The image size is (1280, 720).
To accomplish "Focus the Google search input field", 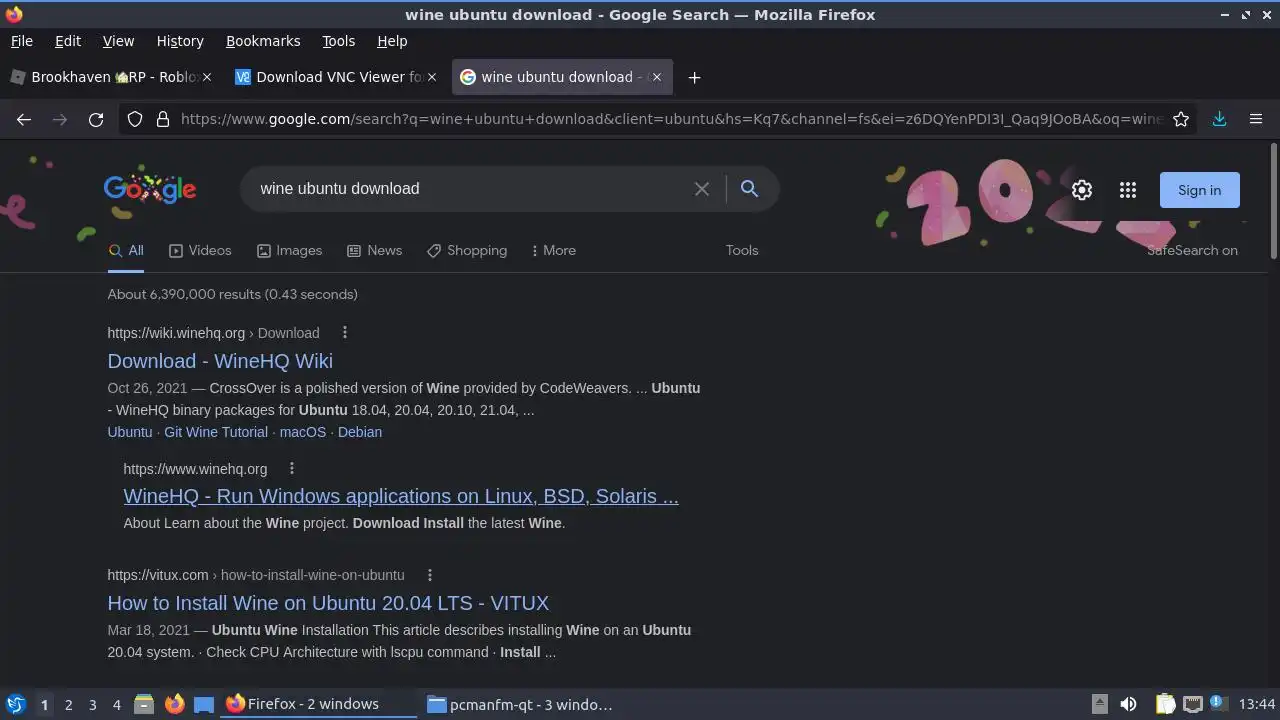I will (x=470, y=189).
